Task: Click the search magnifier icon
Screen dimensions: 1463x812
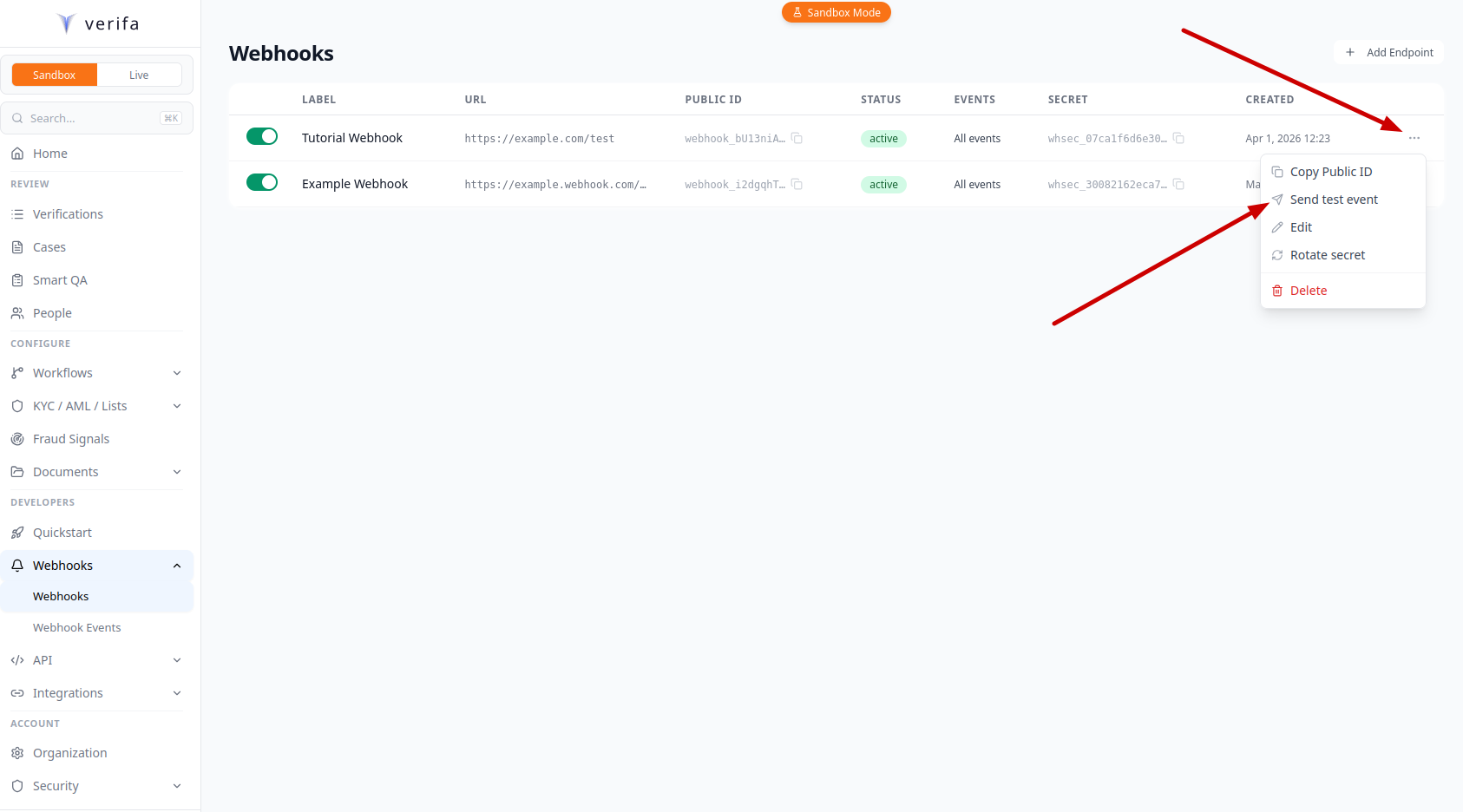Action: (x=17, y=118)
